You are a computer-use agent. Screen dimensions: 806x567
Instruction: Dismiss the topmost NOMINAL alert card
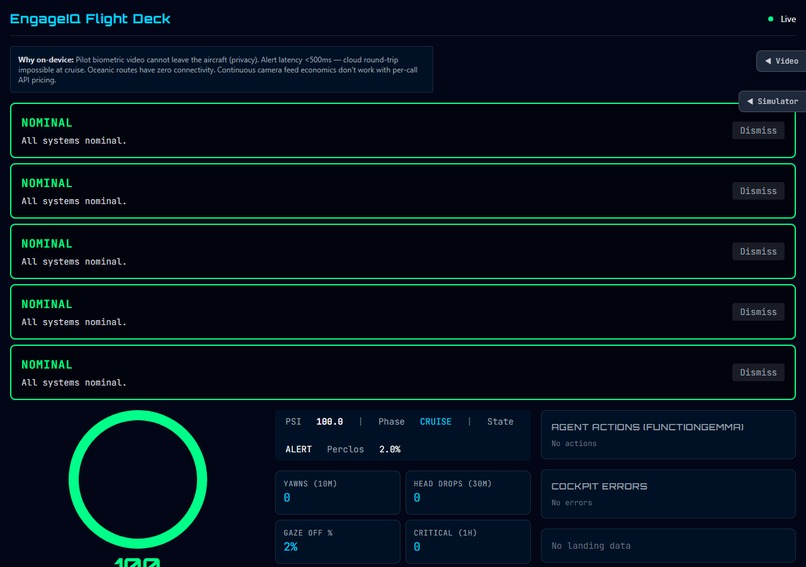coord(758,131)
